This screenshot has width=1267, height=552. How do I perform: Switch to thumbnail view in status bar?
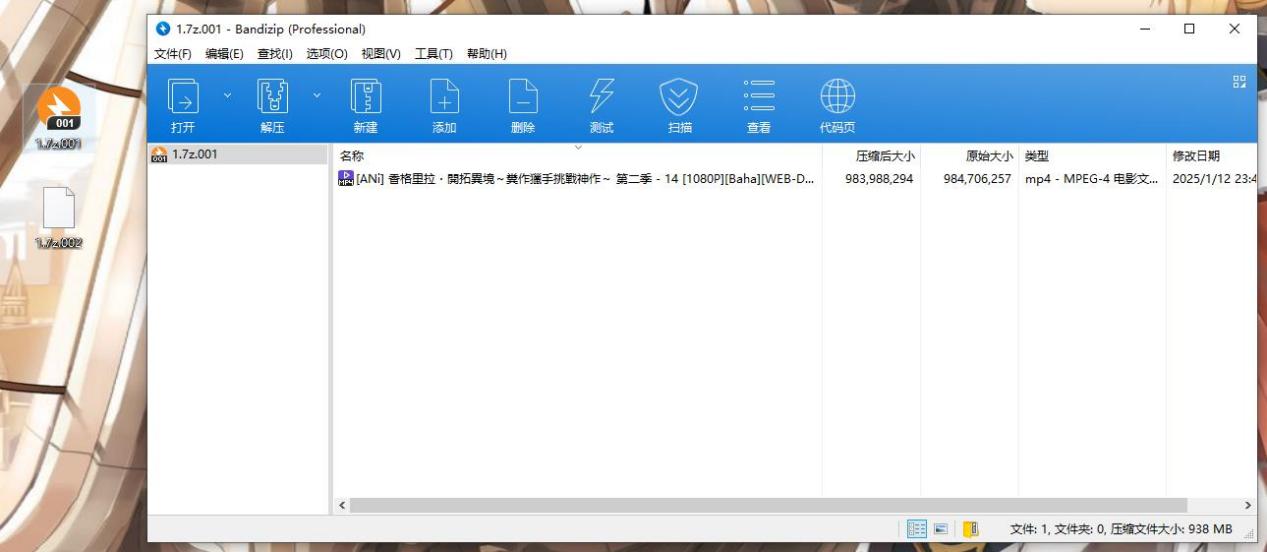tap(941, 529)
